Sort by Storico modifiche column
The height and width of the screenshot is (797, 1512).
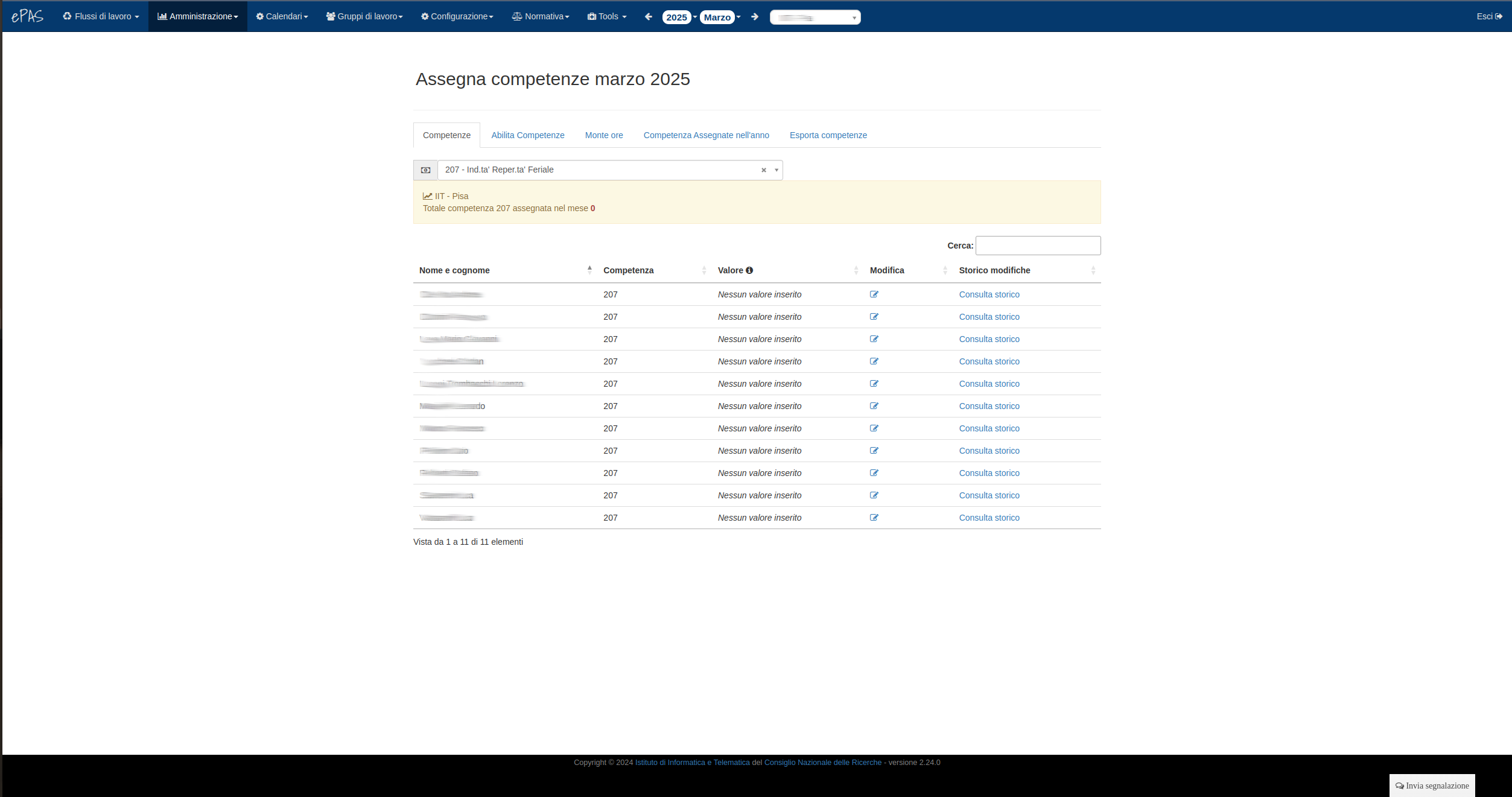click(994, 270)
